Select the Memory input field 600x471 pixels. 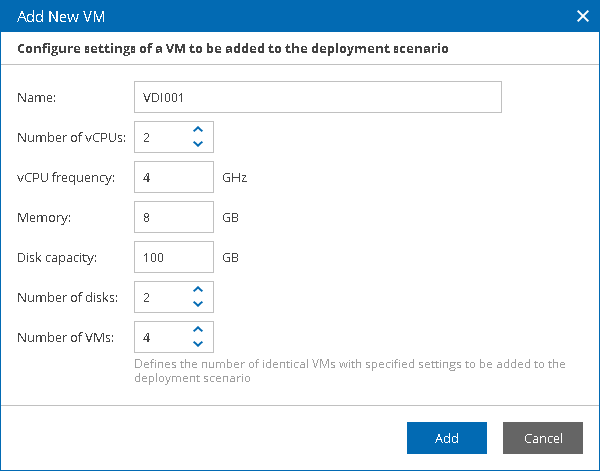tap(173, 217)
